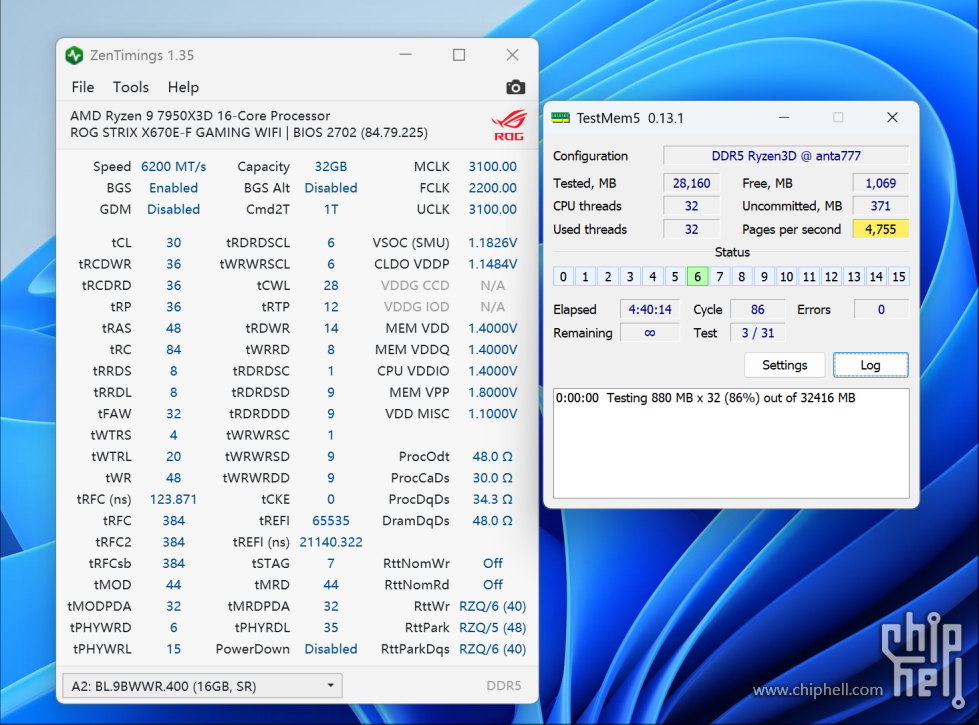This screenshot has width=979, height=725.
Task: Click the Settings button in TestMem5
Action: point(784,365)
